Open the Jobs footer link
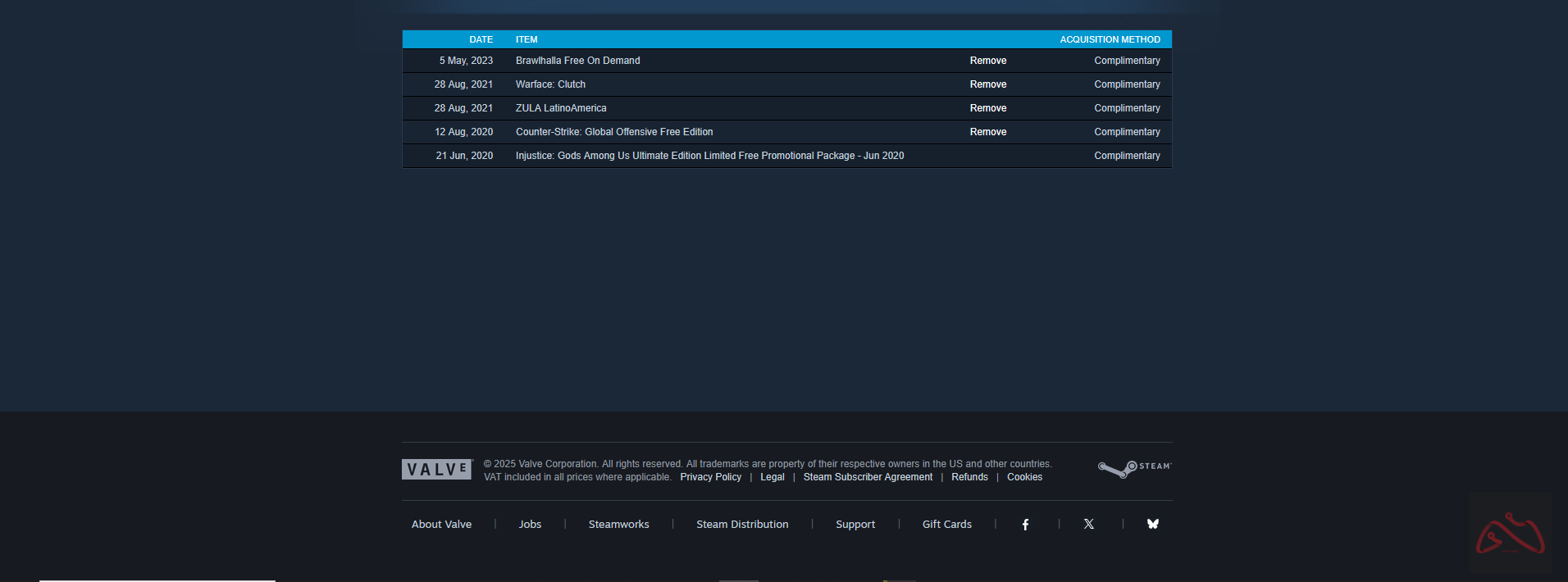 click(x=530, y=525)
